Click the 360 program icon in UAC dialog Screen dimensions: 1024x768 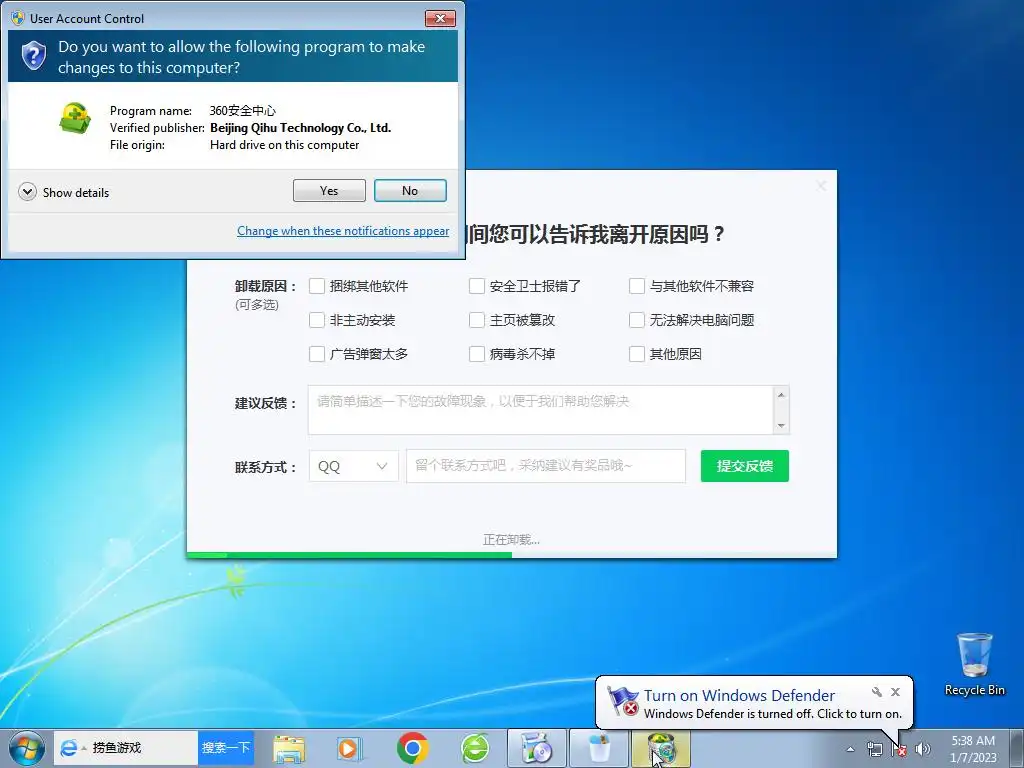click(x=74, y=118)
